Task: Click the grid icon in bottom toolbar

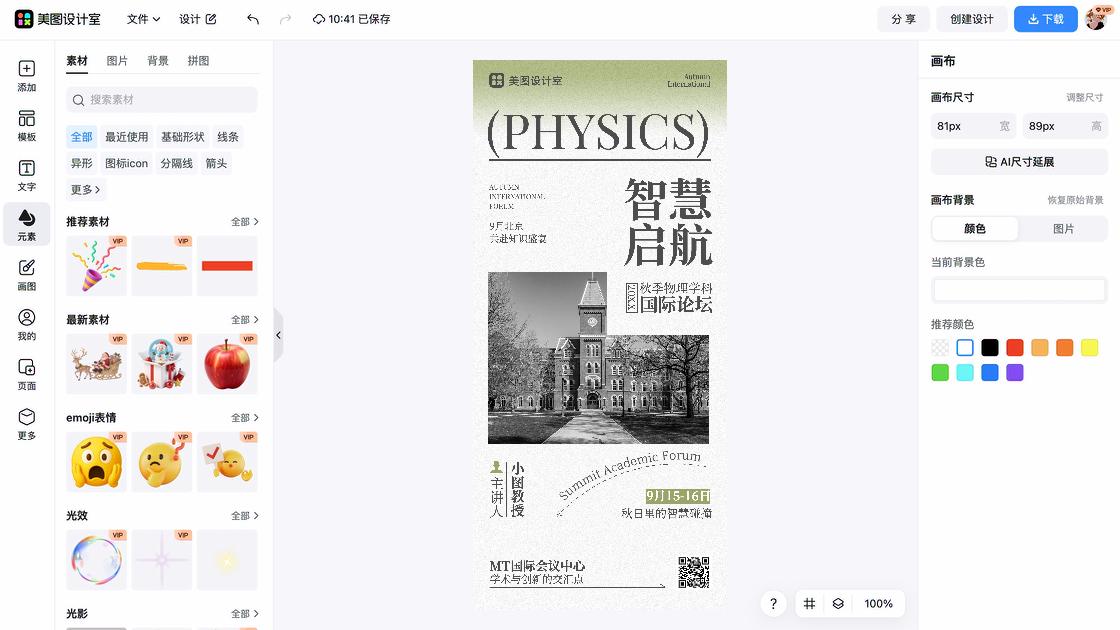Action: click(809, 604)
